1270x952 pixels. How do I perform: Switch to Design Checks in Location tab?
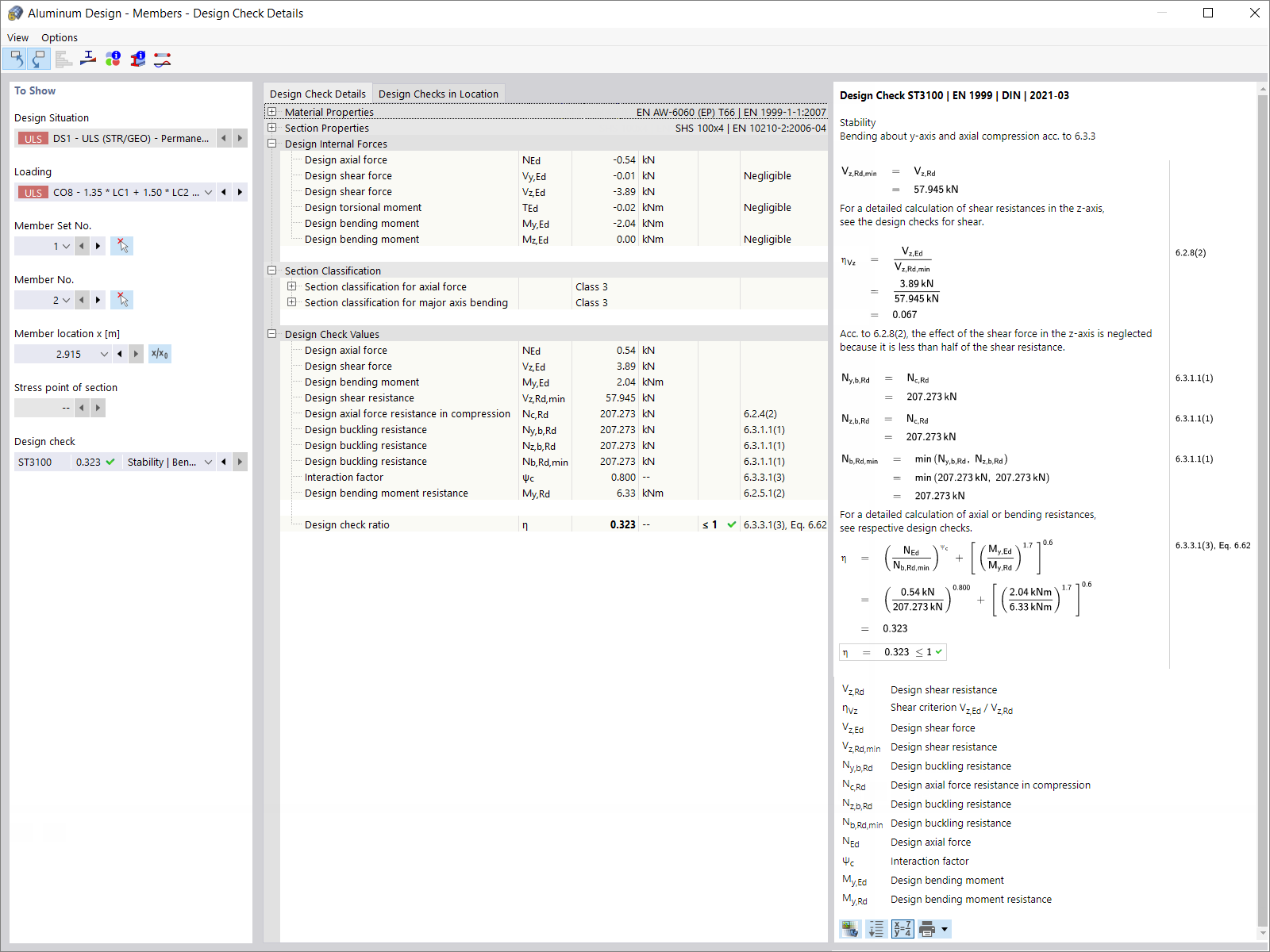pyautogui.click(x=438, y=94)
